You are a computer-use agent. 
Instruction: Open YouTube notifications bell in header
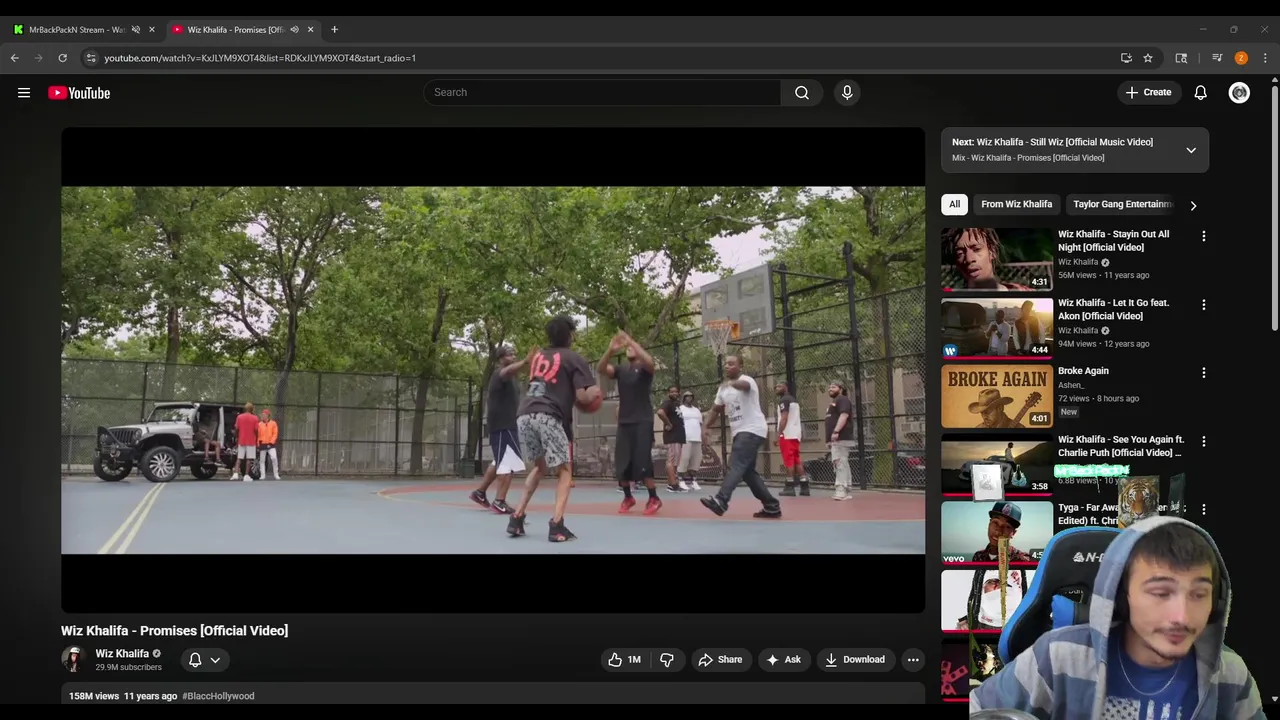1200,92
